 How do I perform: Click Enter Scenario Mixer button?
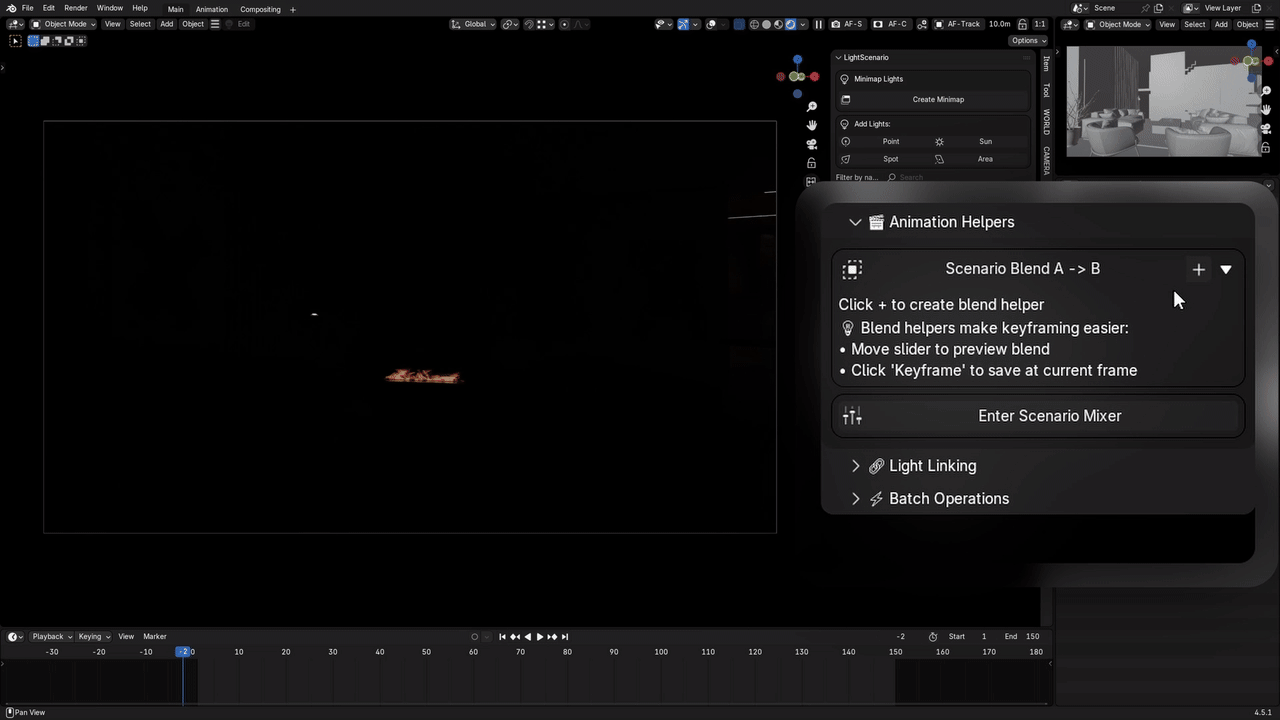tap(1038, 416)
